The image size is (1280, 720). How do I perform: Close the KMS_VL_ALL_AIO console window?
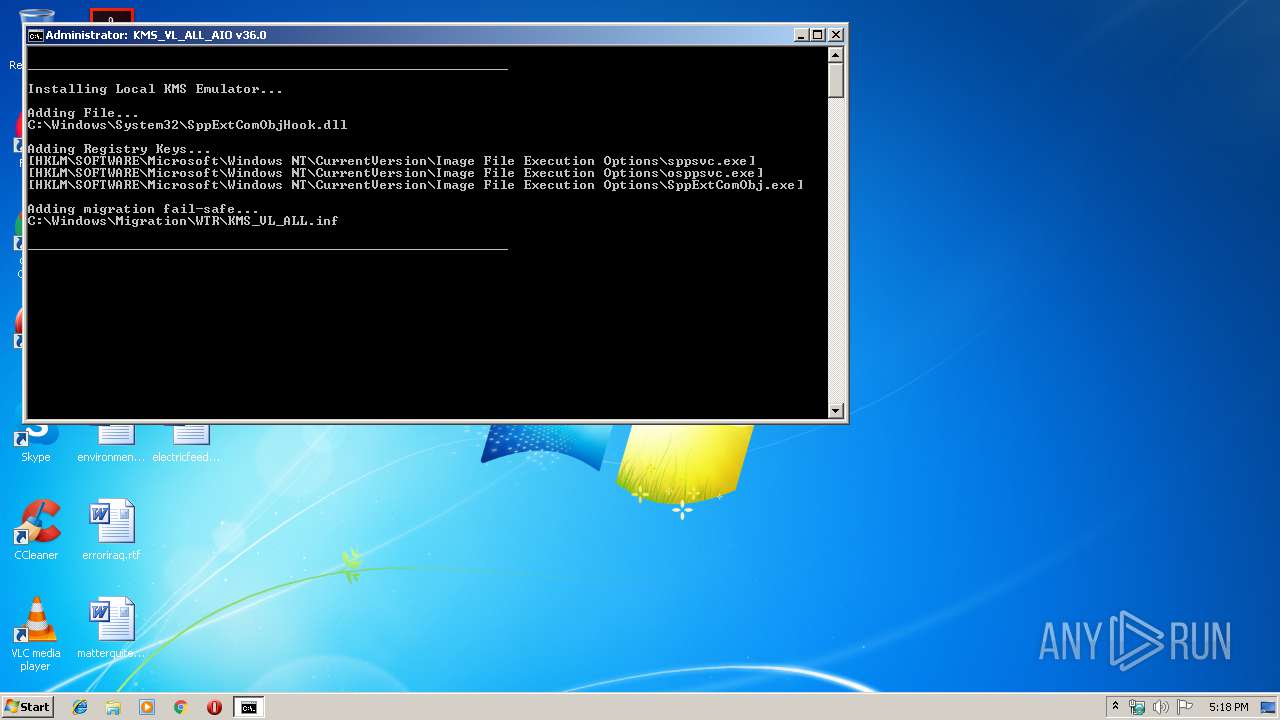click(836, 35)
